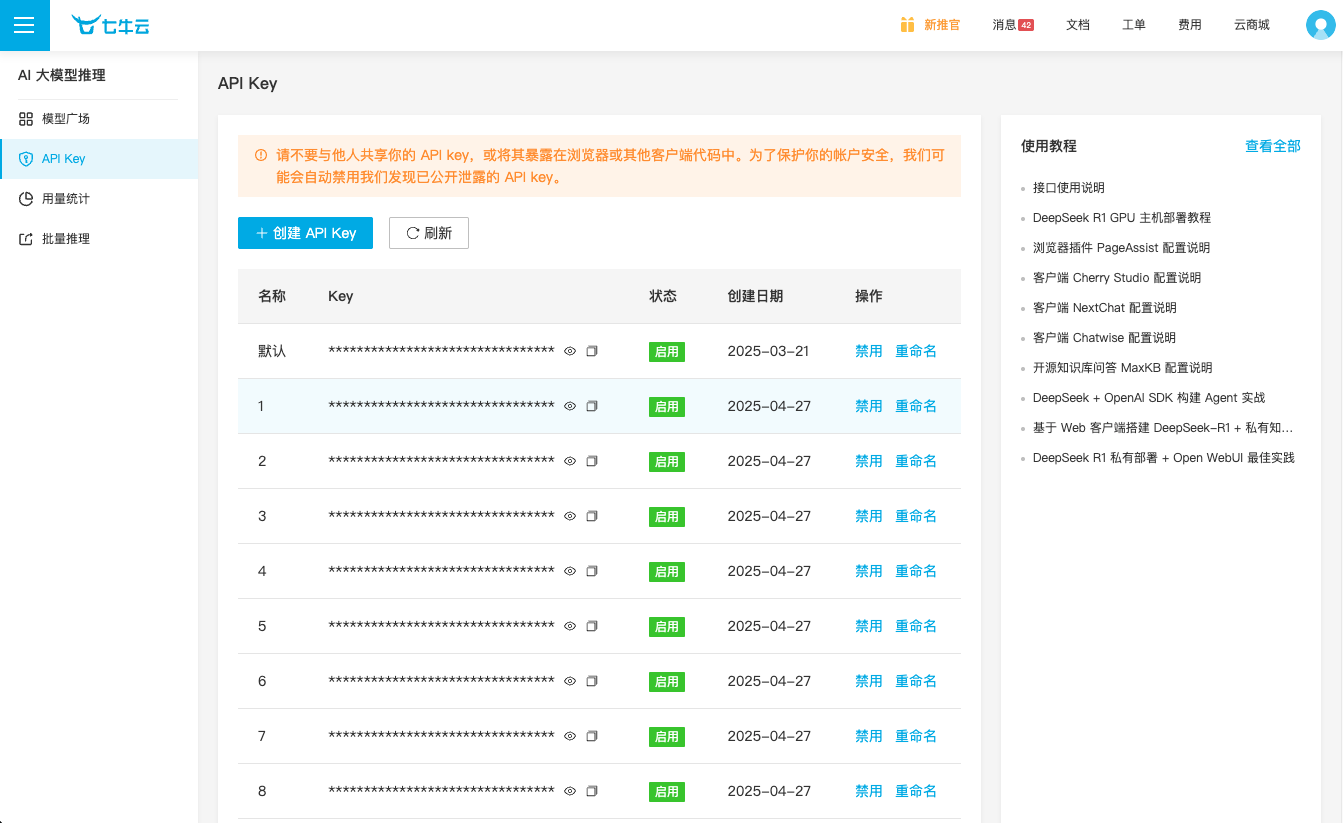Image resolution: width=1343 pixels, height=823 pixels.
Task: Open tutorial DeepSeek + OpenAI SDK 构建 Agent 实战
Action: point(1149,398)
